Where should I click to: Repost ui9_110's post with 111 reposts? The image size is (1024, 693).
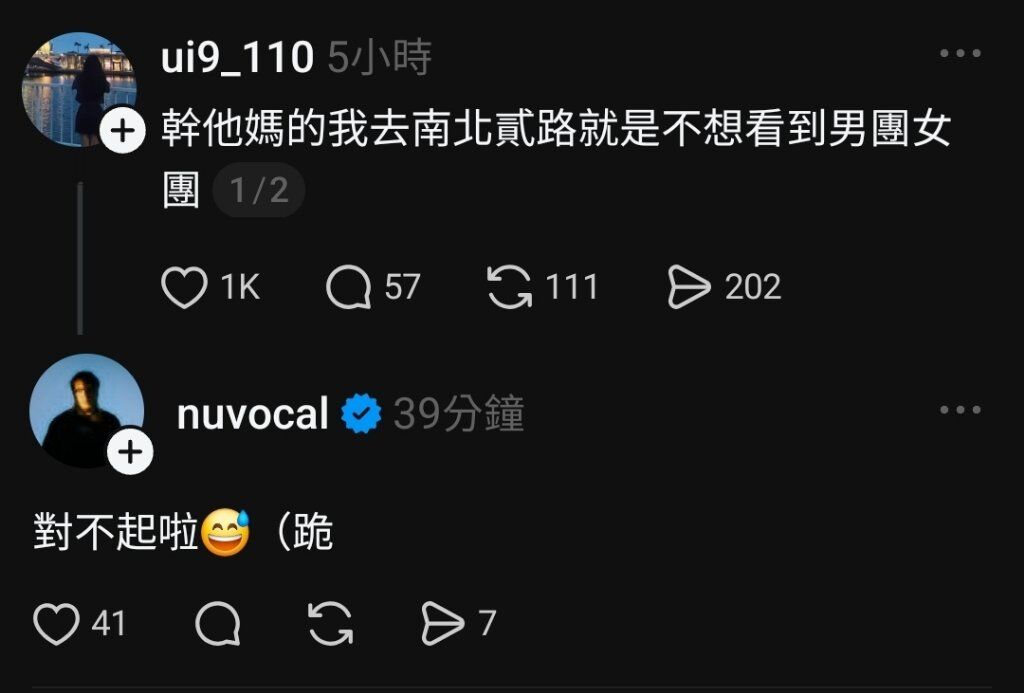[509, 287]
